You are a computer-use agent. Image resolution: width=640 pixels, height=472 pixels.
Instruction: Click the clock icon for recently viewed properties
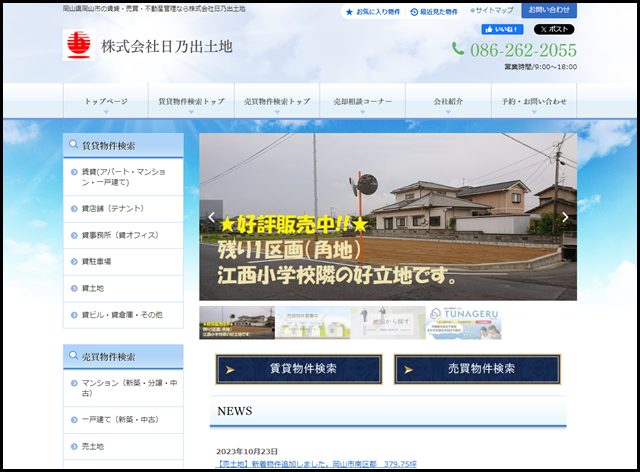click(413, 12)
